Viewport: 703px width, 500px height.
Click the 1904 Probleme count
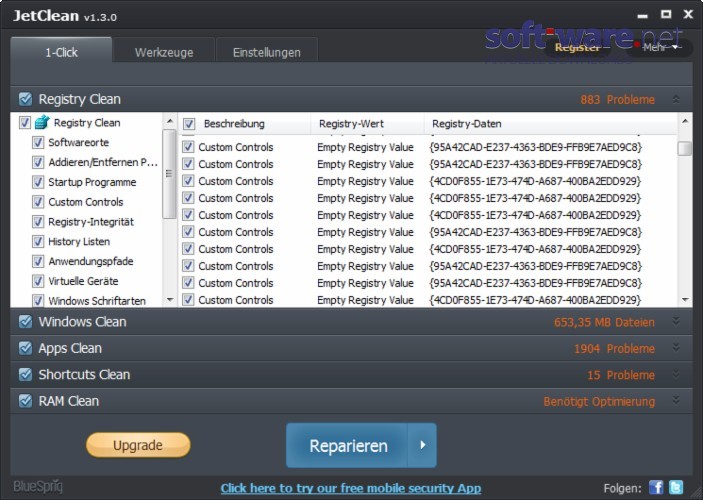point(614,348)
